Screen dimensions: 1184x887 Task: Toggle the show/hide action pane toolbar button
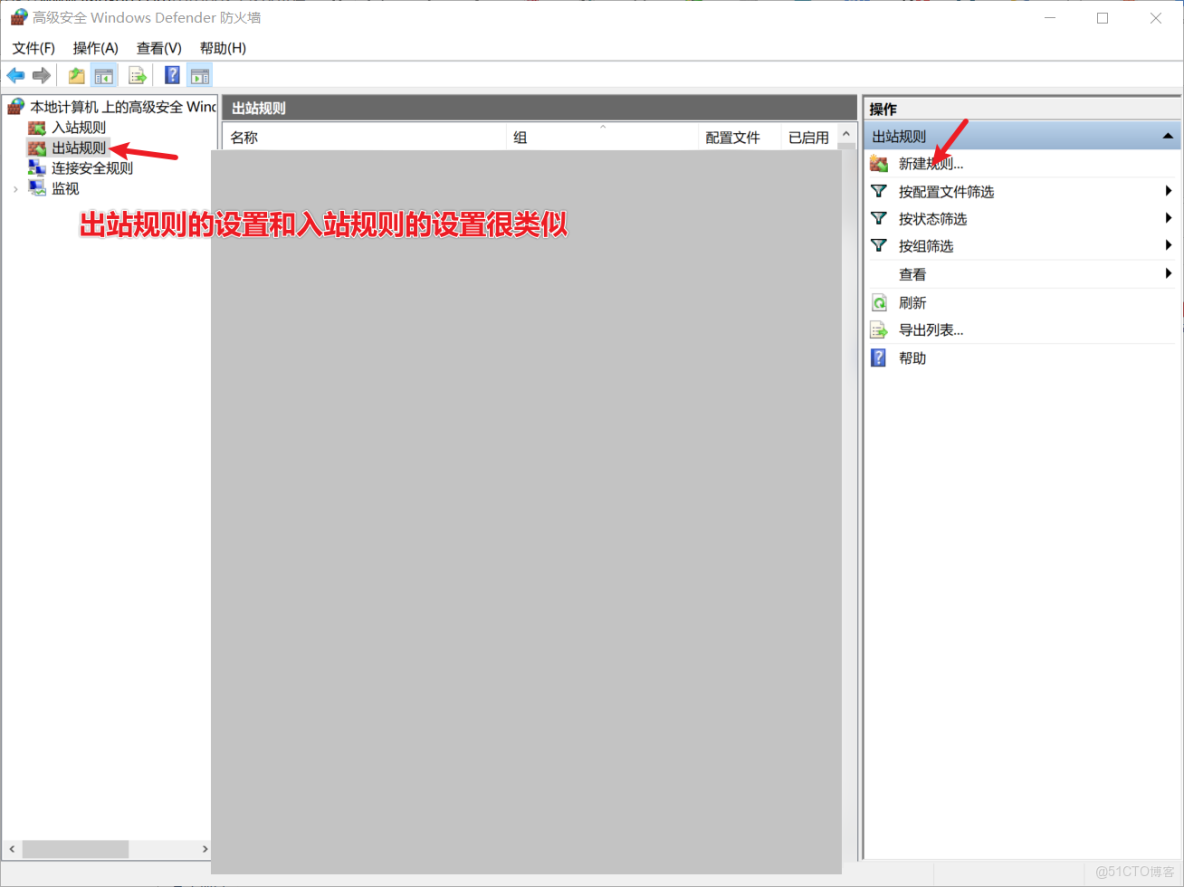(x=199, y=74)
